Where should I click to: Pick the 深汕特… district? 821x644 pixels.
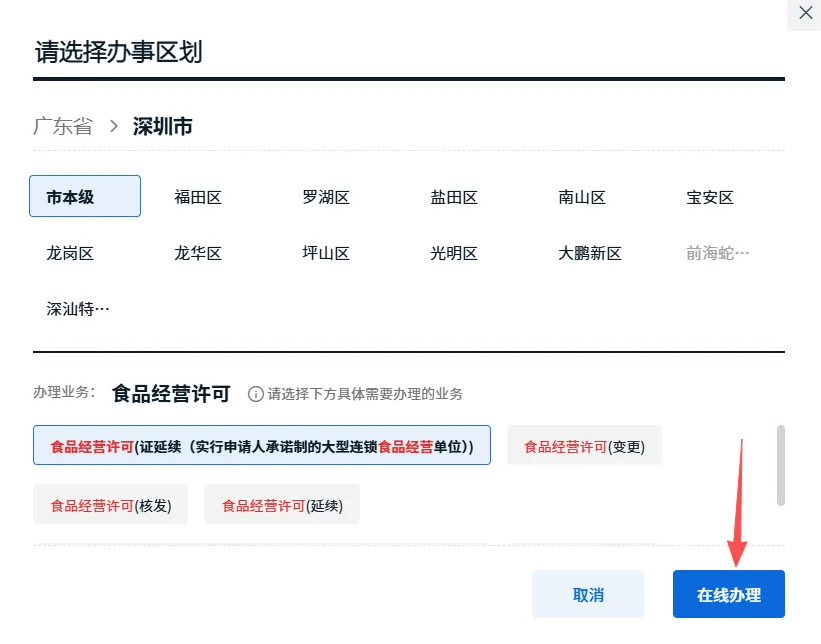click(77, 309)
